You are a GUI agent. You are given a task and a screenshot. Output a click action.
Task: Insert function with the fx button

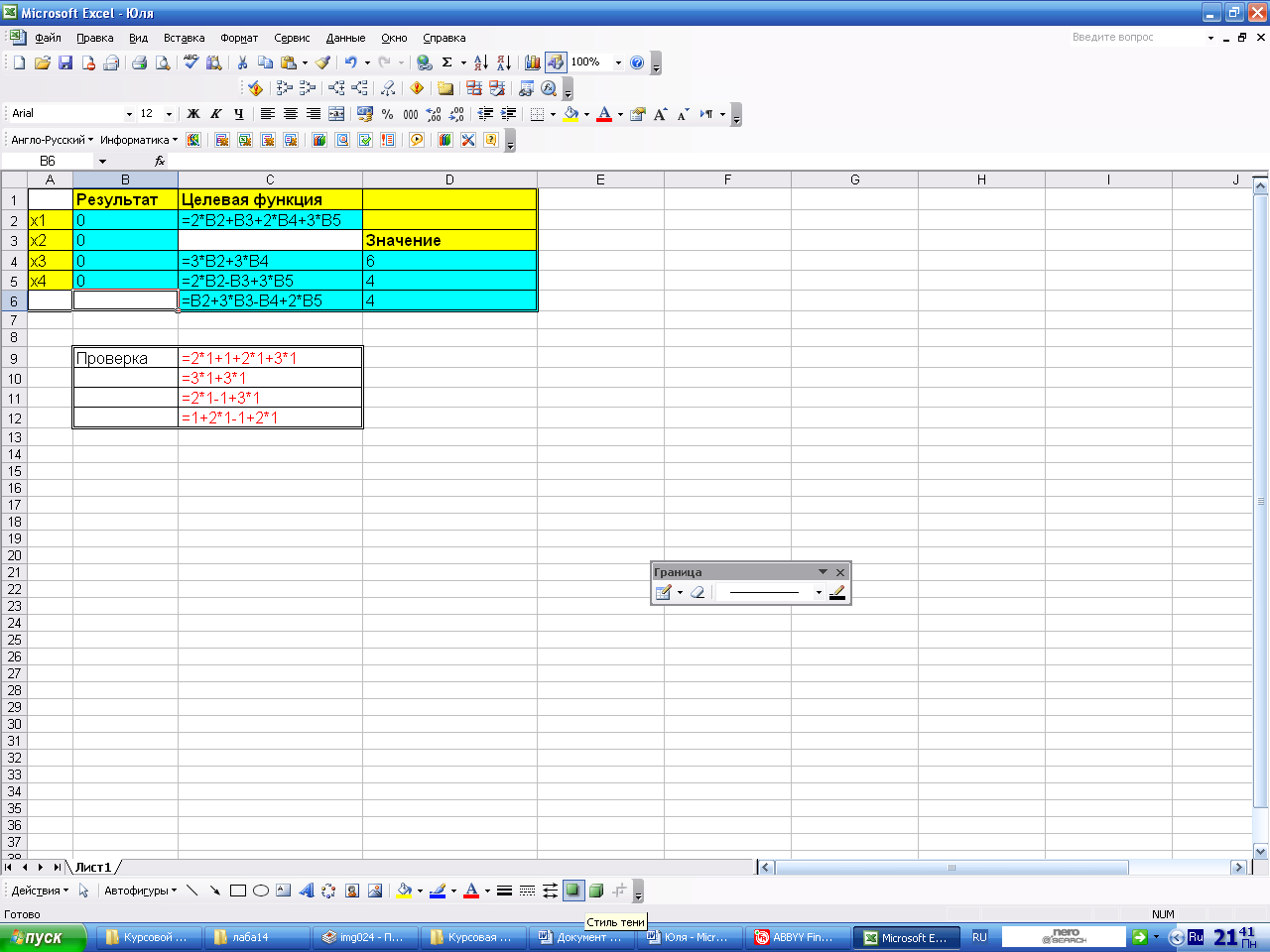pos(160,161)
